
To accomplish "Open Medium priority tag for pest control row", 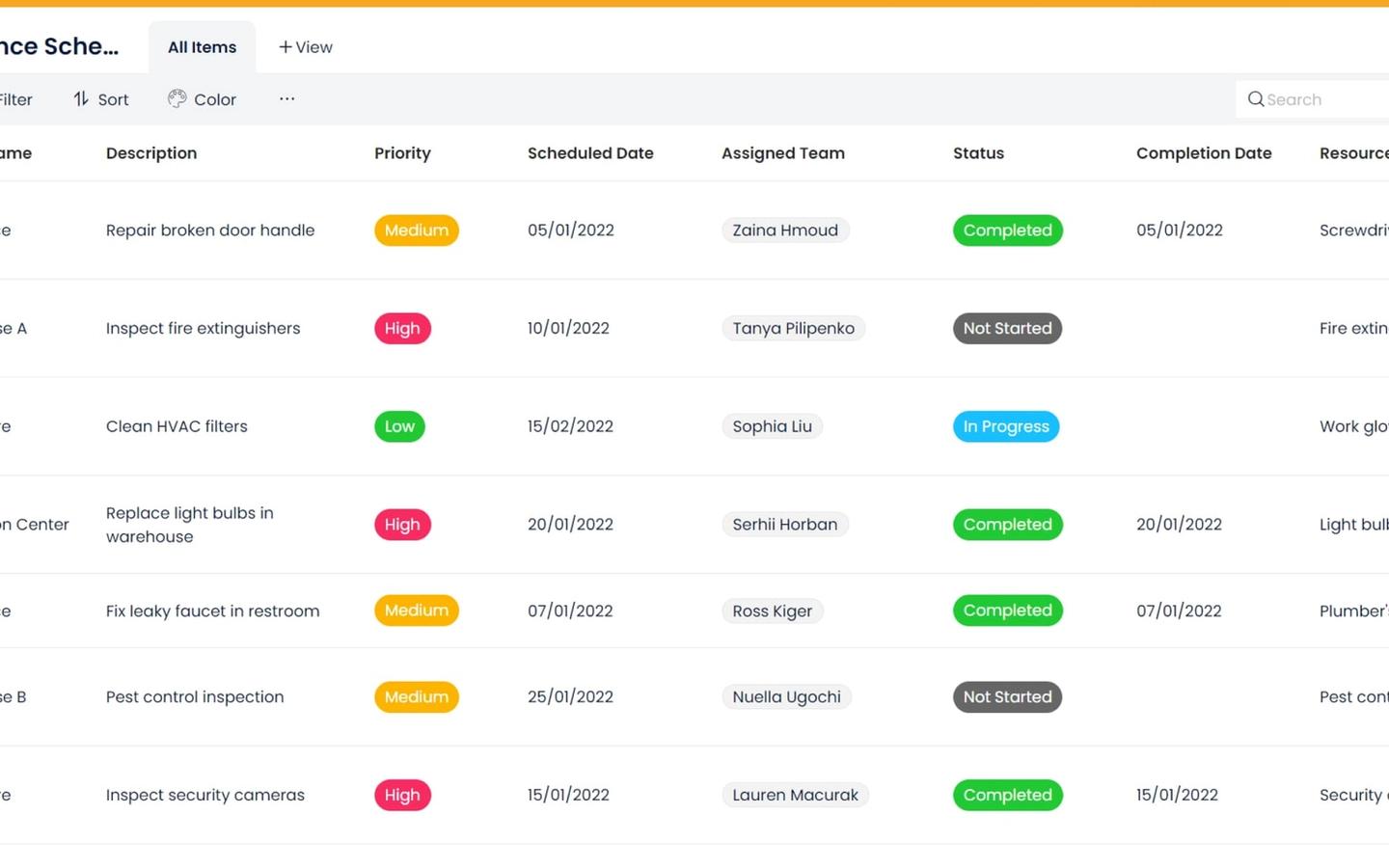I will (417, 697).
